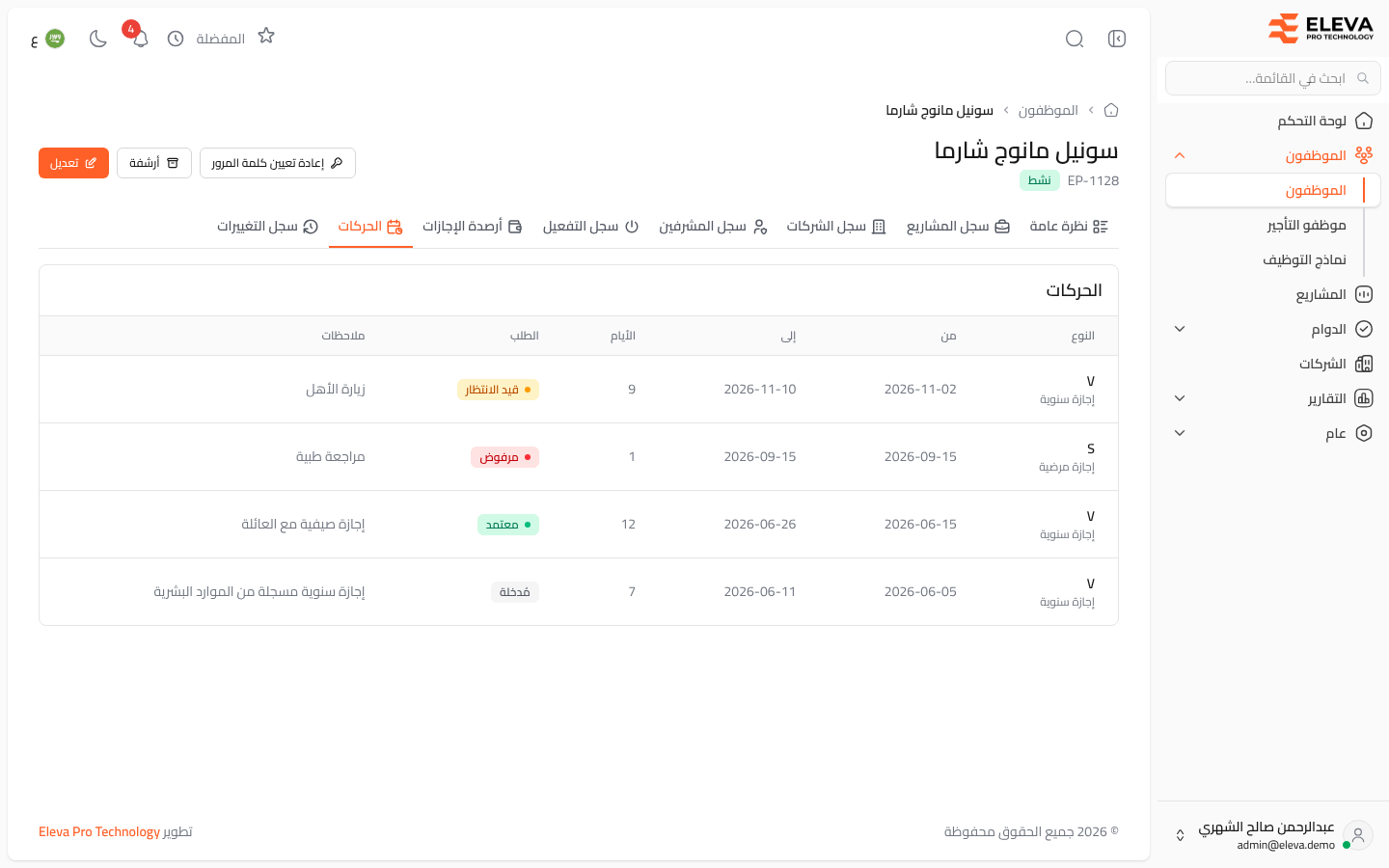Select الموظفون sub-item in sidebar
Image resolution: width=1389 pixels, height=868 pixels.
pos(1273,190)
